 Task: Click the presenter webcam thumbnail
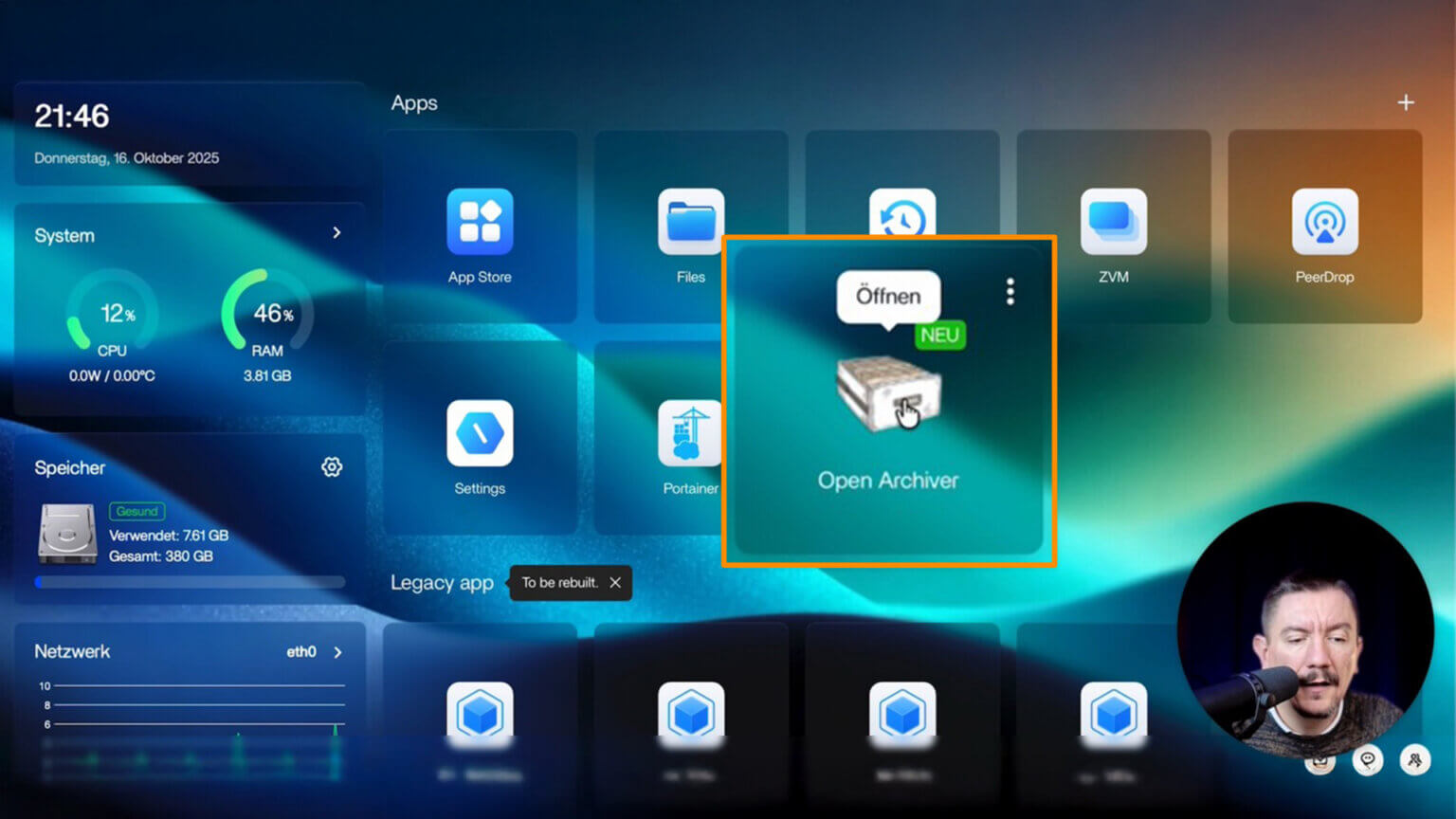coord(1306,630)
